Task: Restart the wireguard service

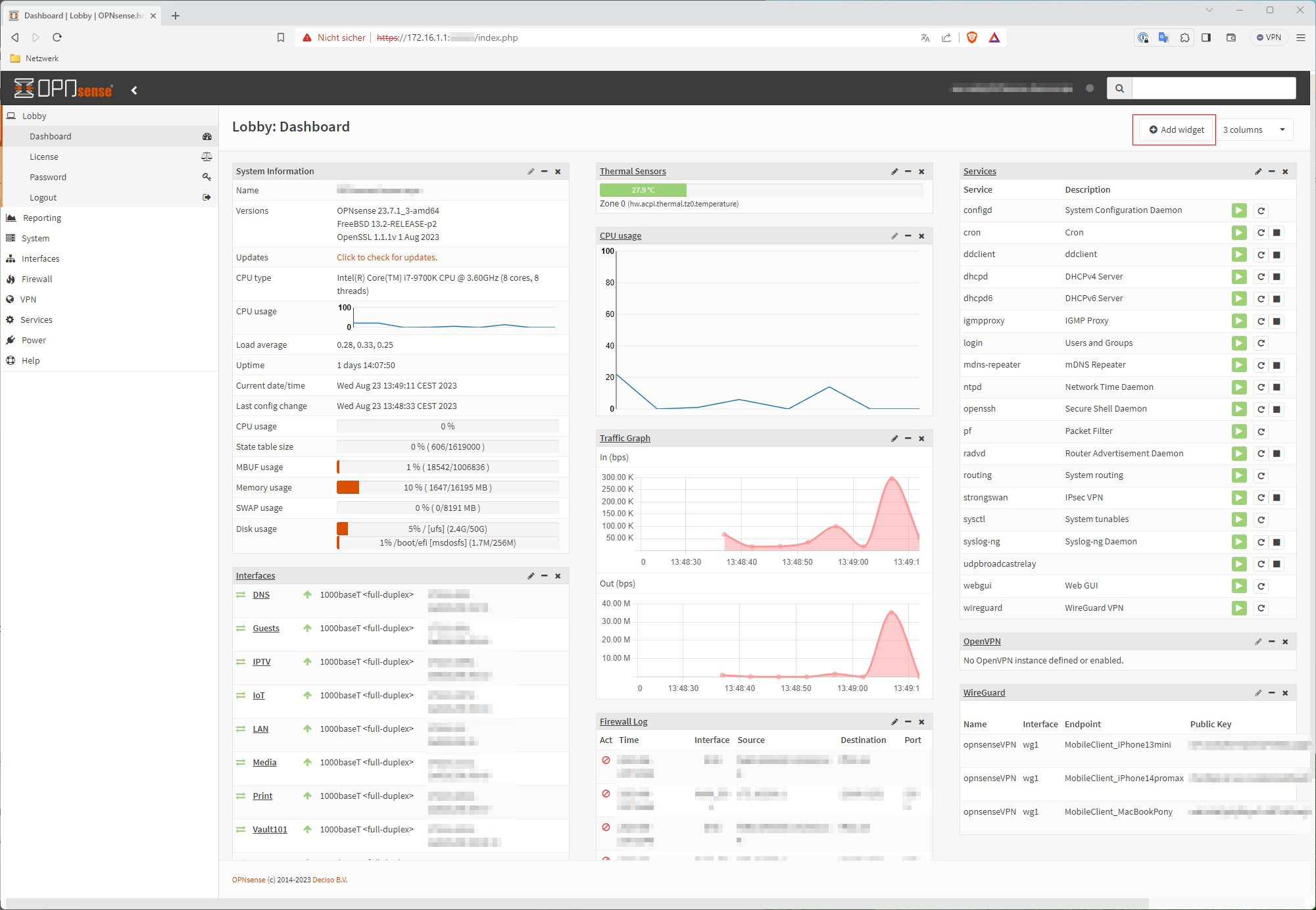Action: pyautogui.click(x=1261, y=608)
